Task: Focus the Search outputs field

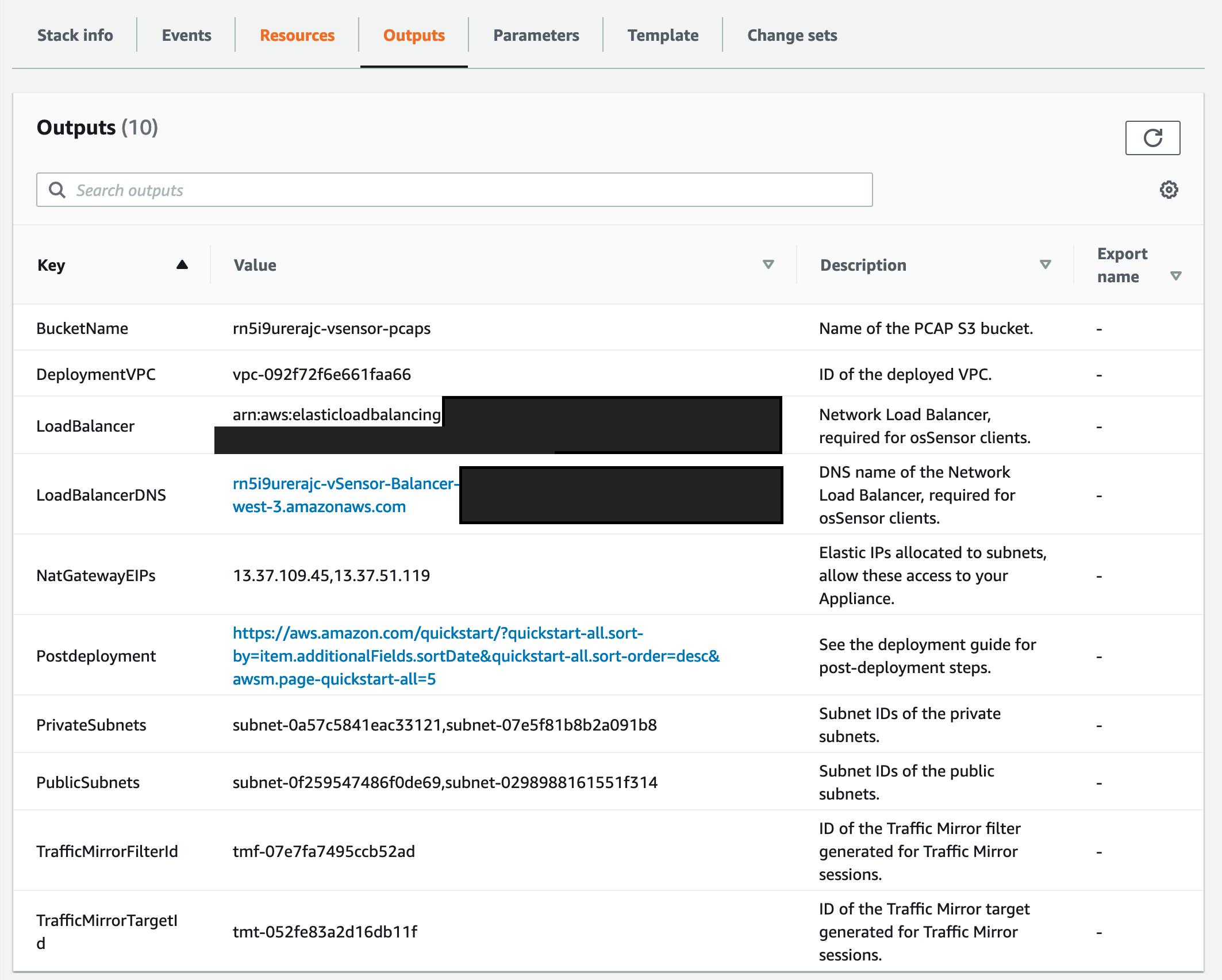Action: point(454,190)
